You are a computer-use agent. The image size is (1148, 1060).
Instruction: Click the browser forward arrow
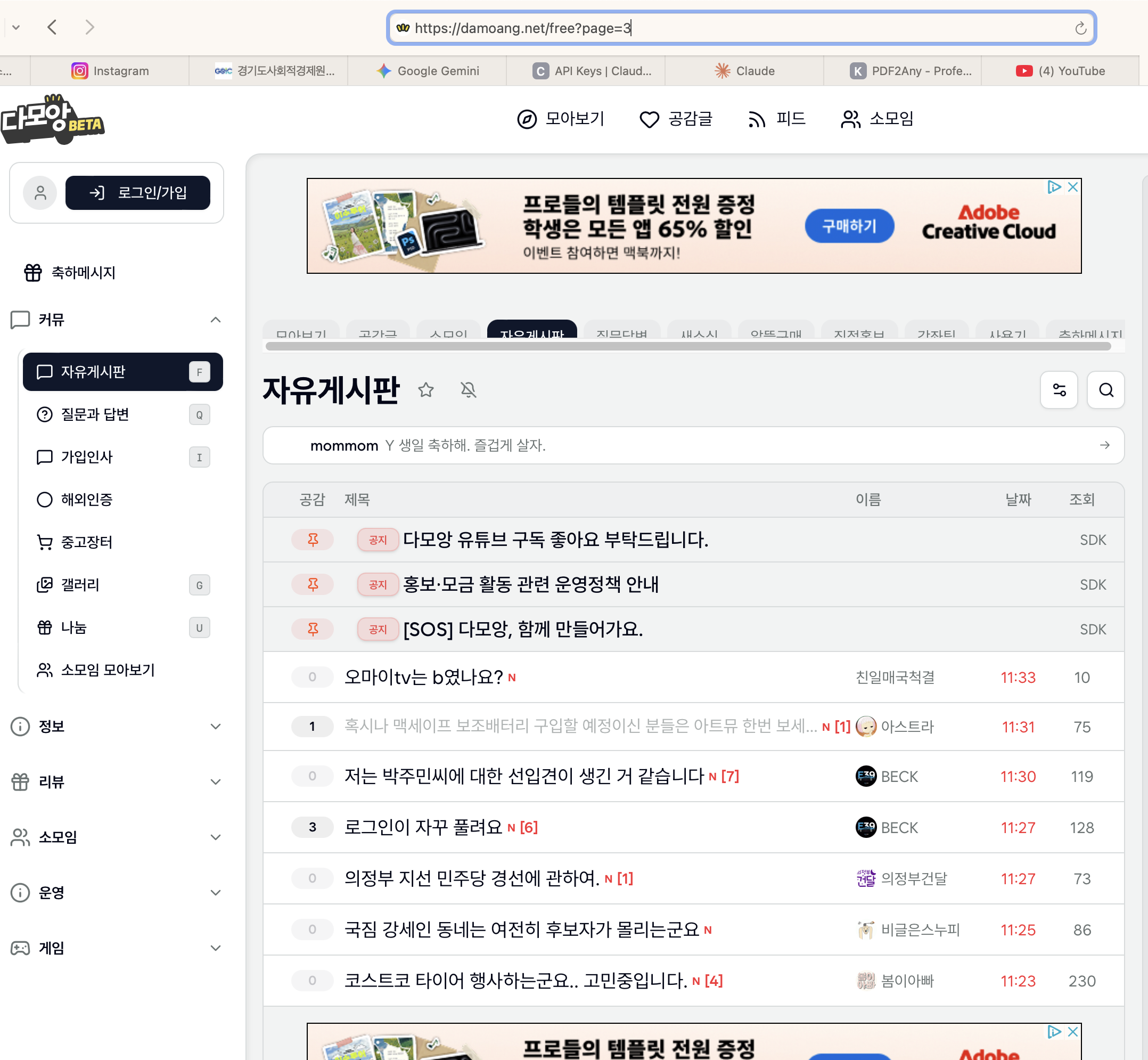point(89,27)
